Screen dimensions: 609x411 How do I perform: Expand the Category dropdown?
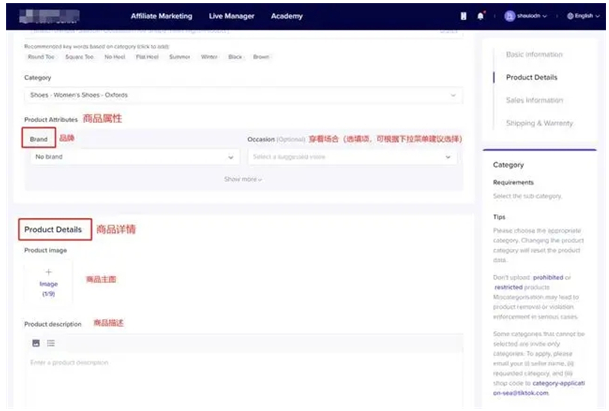coord(244,95)
